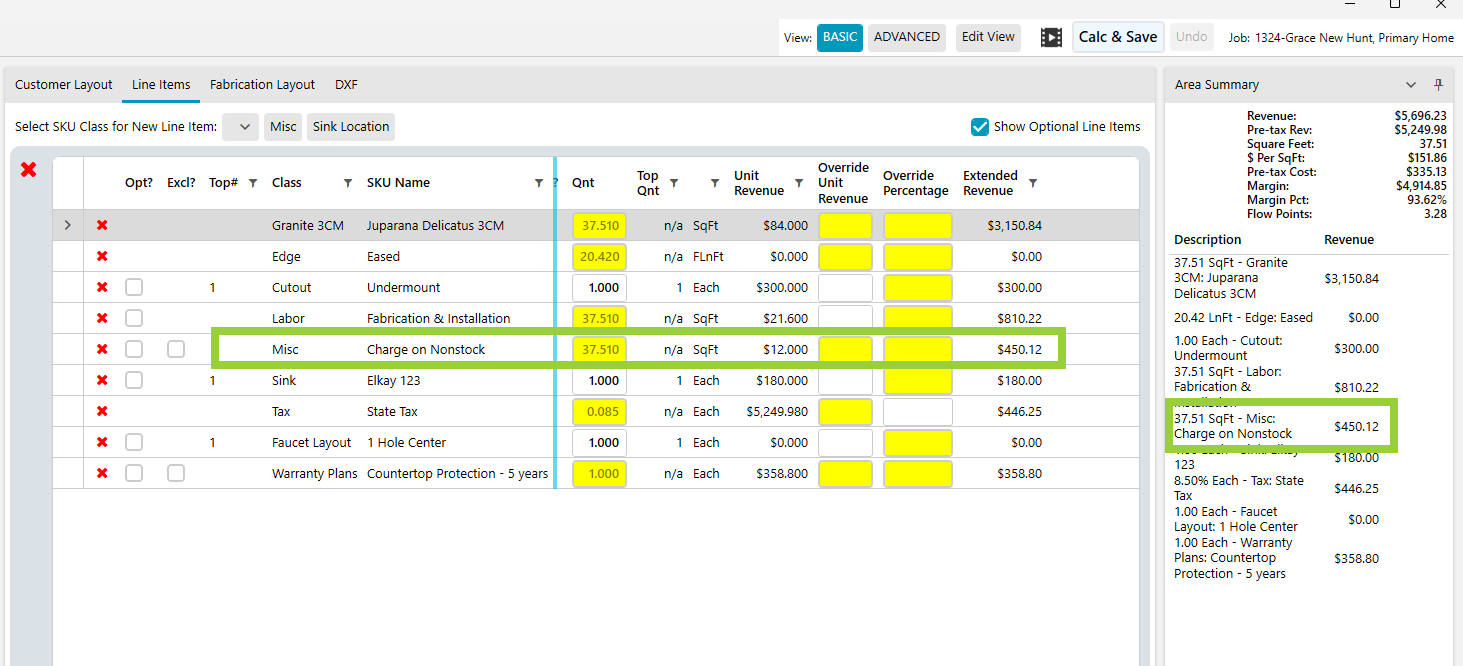This screenshot has width=1463, height=666.
Task: Open the Area Summary chevron menu
Action: (1411, 85)
